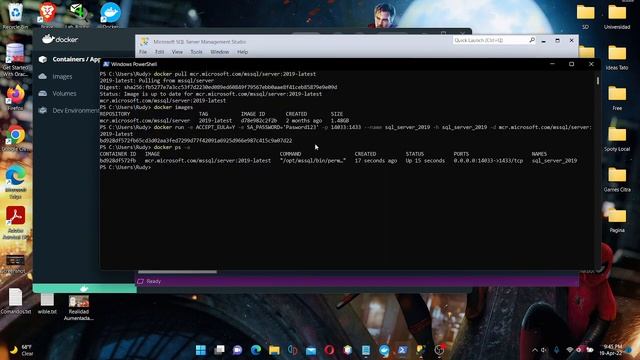The height and width of the screenshot is (360, 640).
Task: Select the Games Citra folder on the desktop
Action: pyautogui.click(x=617, y=180)
